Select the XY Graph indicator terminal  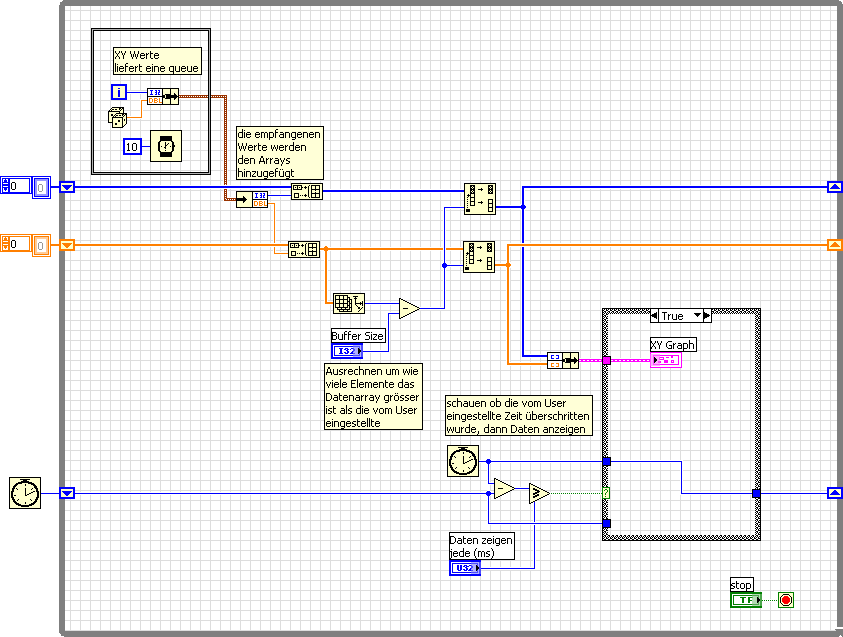[x=666, y=360]
